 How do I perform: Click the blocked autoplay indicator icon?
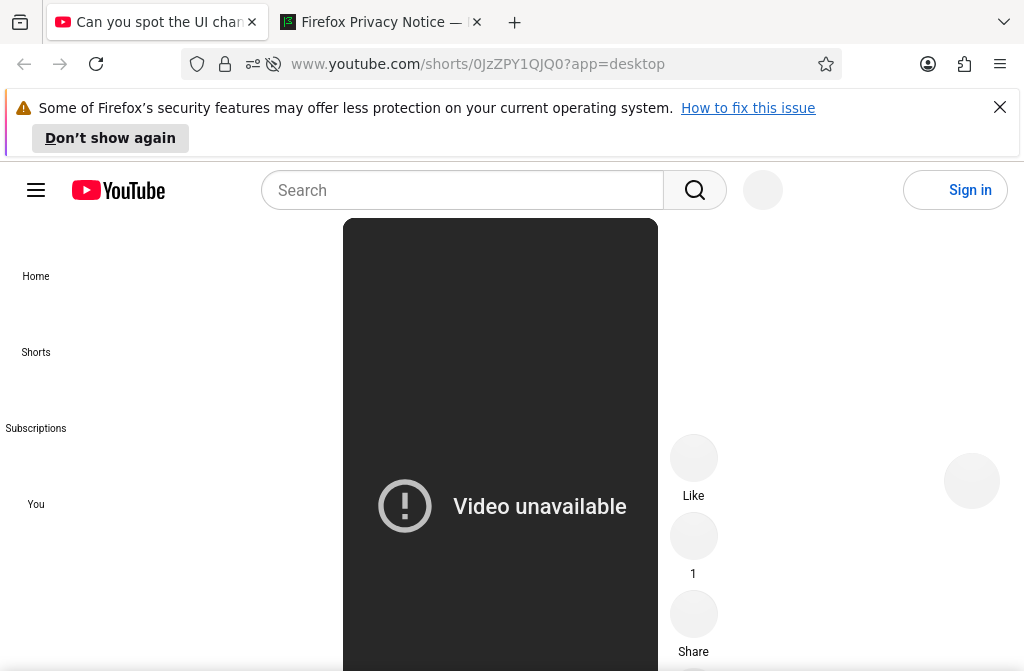click(x=274, y=64)
